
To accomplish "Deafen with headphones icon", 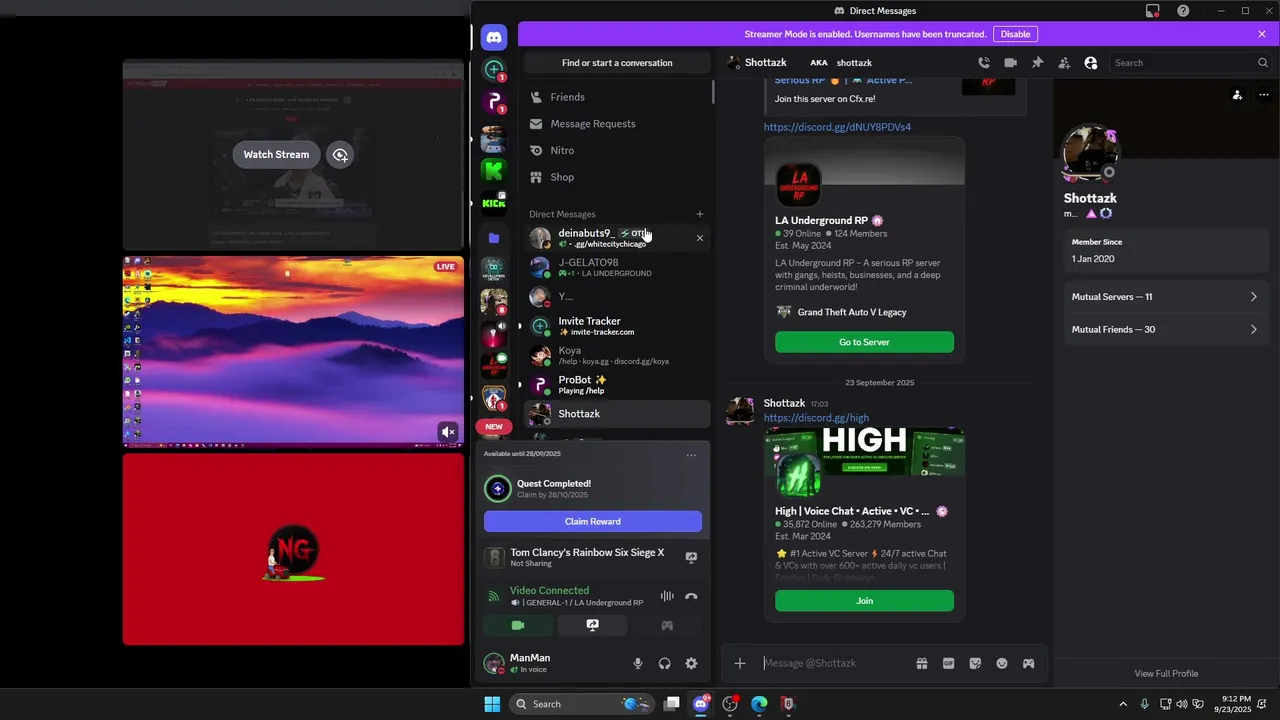I will [x=665, y=663].
